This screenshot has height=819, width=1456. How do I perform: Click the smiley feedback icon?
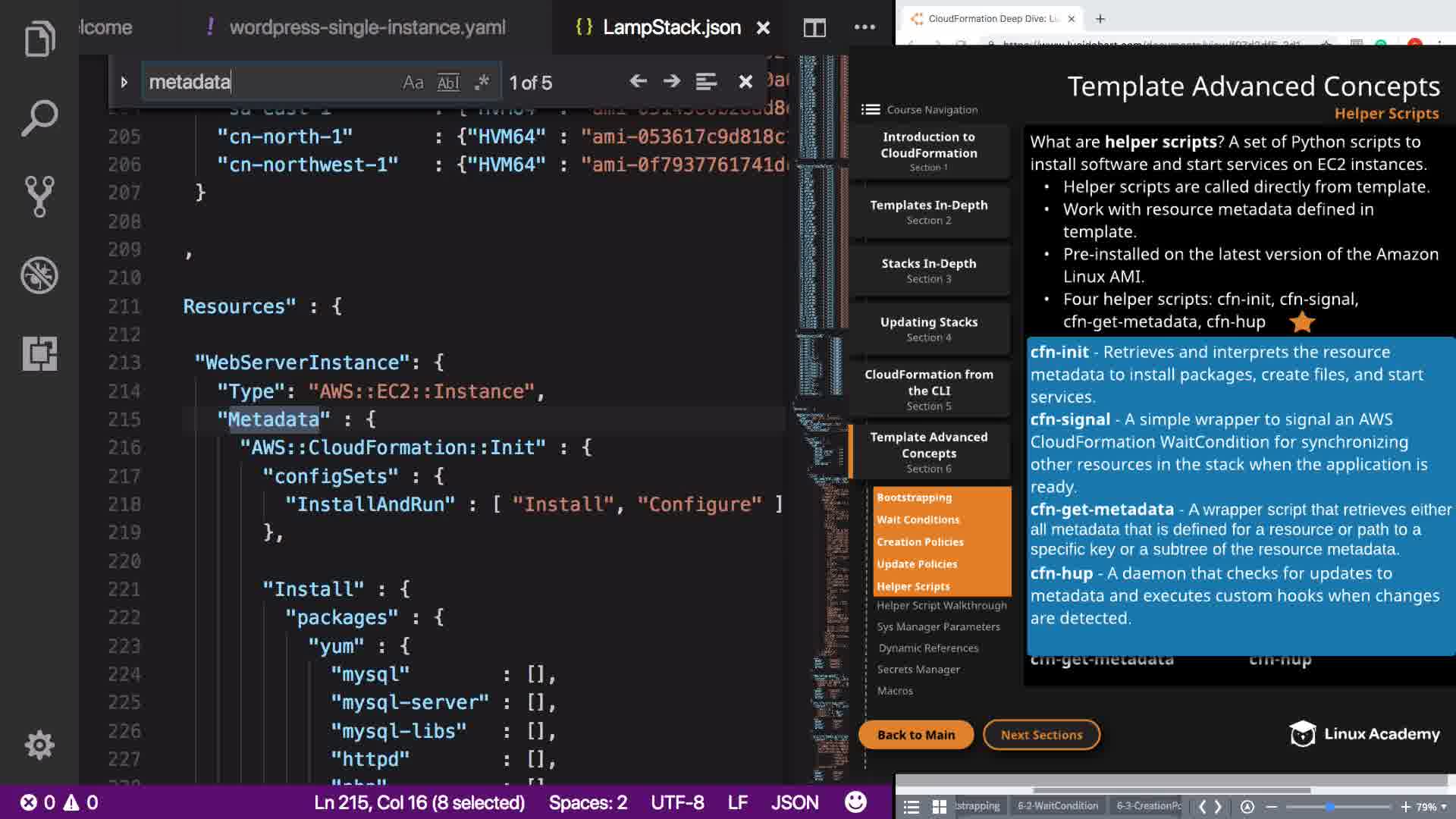pos(855,802)
